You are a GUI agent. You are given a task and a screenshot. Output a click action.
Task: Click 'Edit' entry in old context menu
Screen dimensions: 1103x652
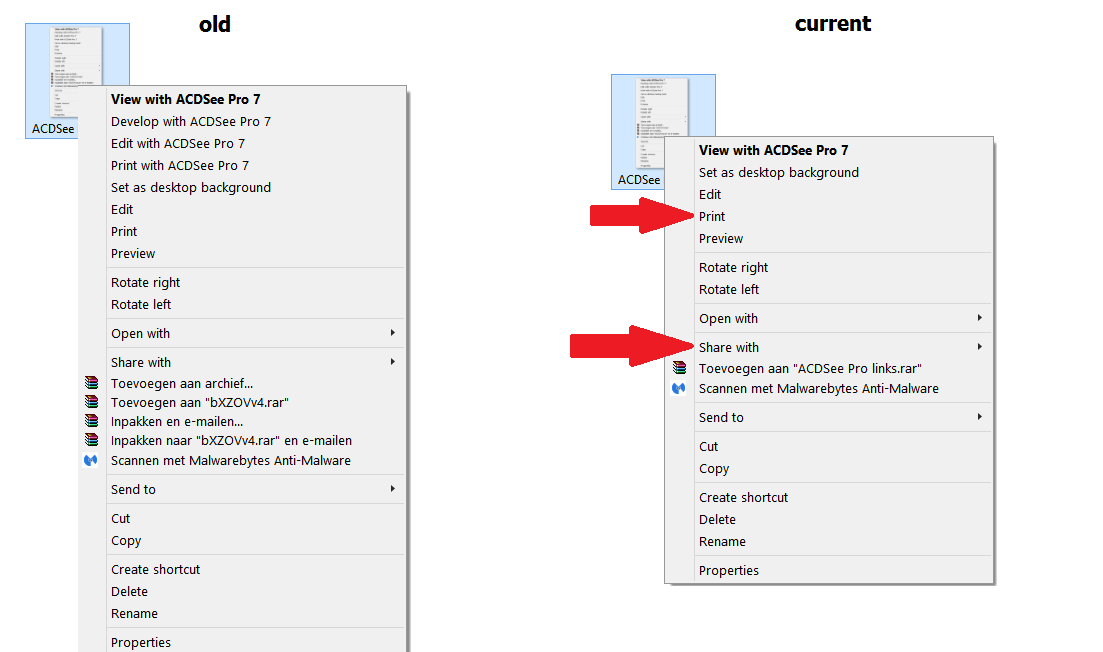[122, 210]
